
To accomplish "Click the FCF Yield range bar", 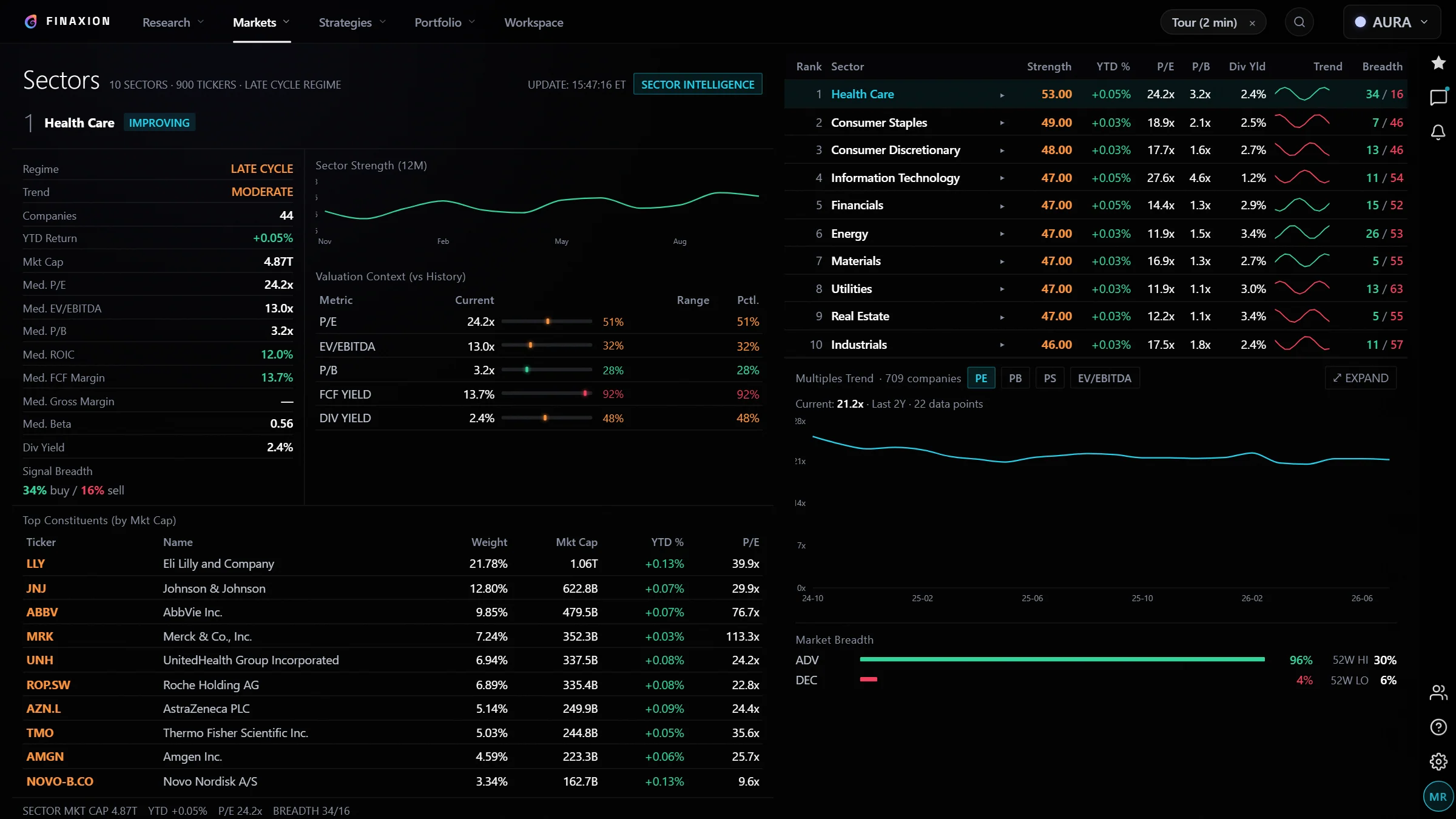I will (547, 394).
